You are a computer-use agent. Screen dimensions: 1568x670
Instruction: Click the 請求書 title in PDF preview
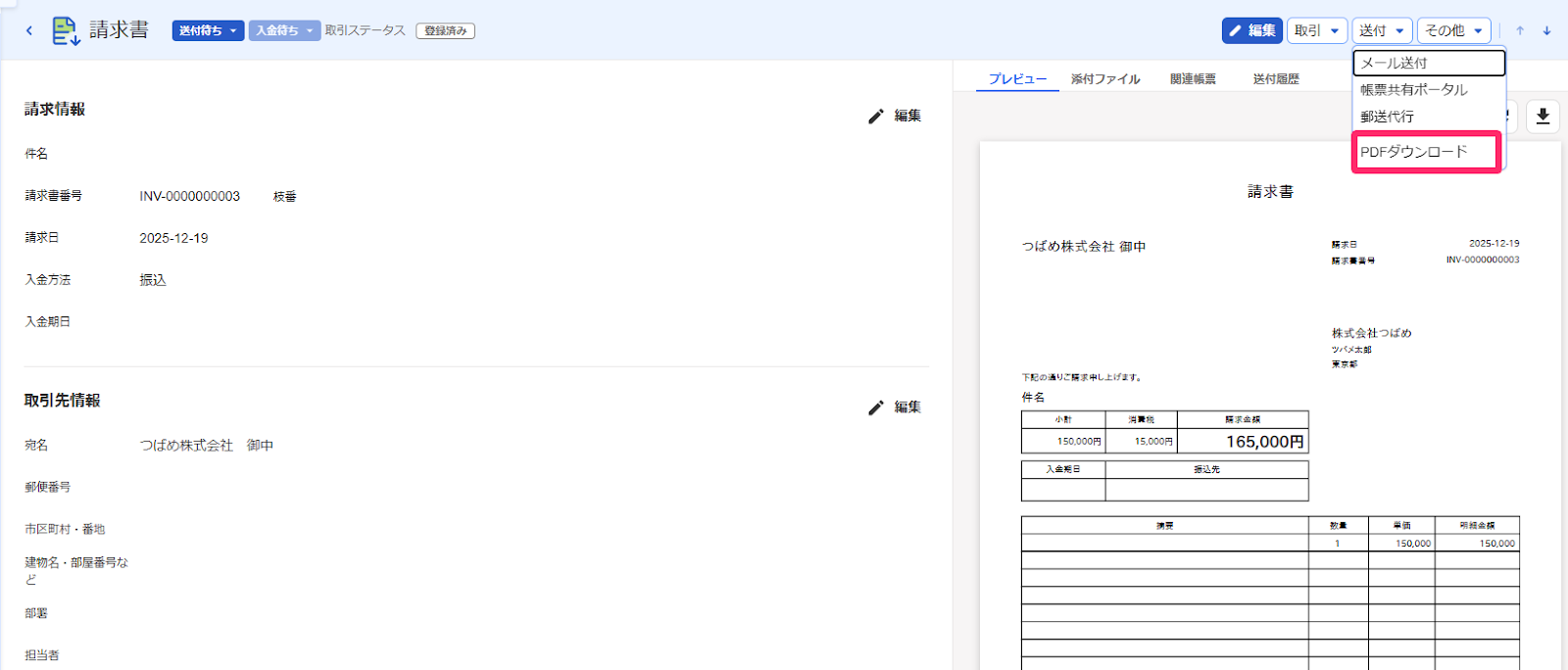[x=1270, y=192]
